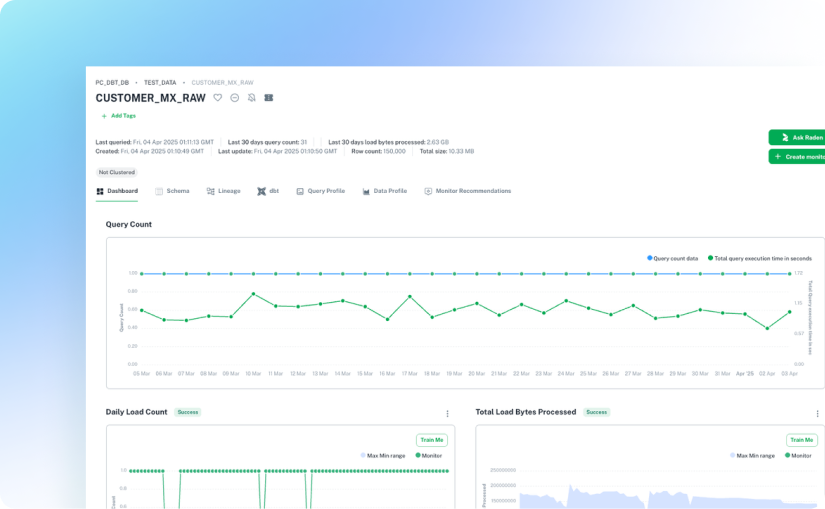
Task: Click the ticket icon next to the title
Action: (269, 97)
